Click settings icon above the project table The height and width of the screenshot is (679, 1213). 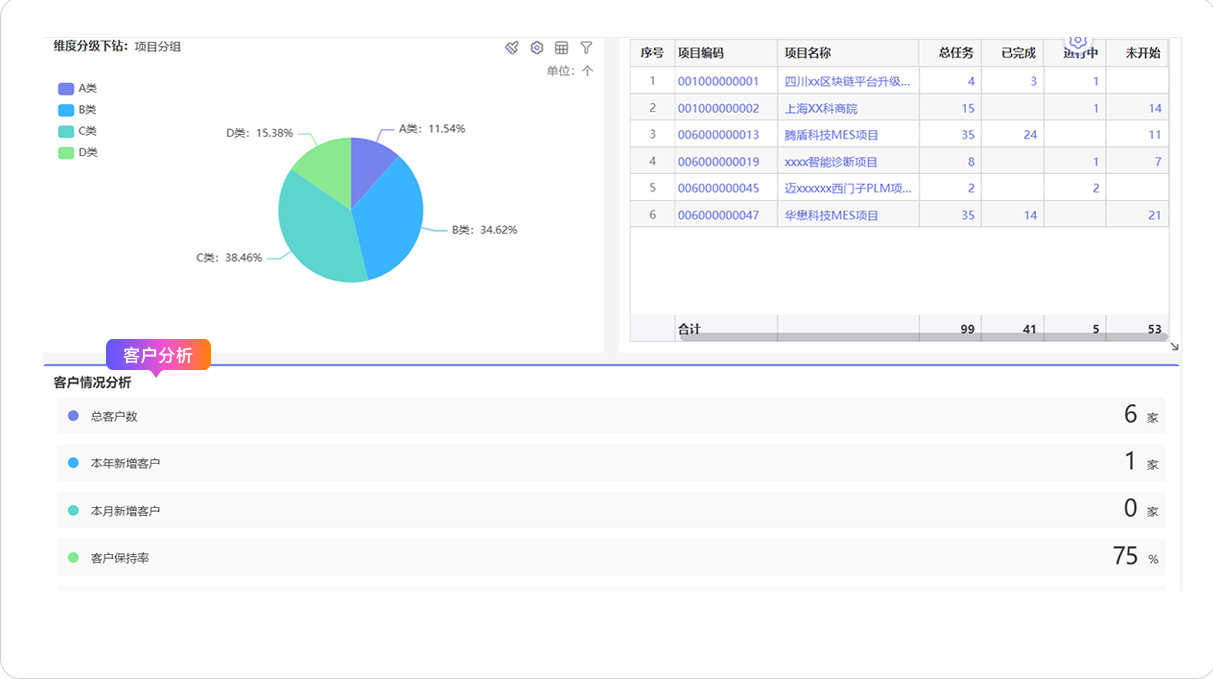[1077, 42]
